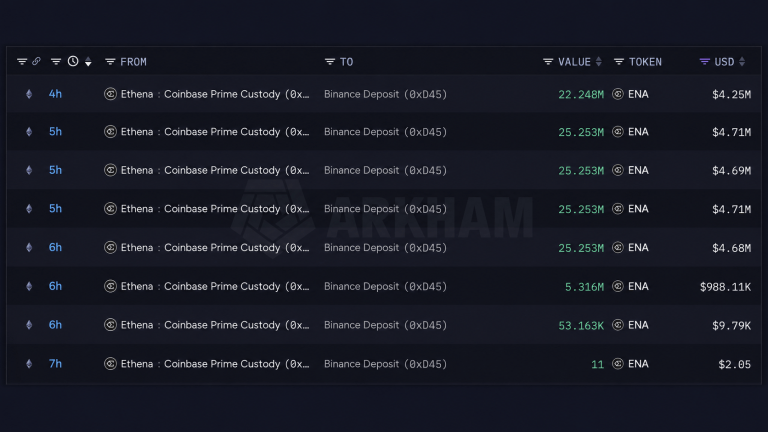Sort by time using header arrows

coord(88,62)
